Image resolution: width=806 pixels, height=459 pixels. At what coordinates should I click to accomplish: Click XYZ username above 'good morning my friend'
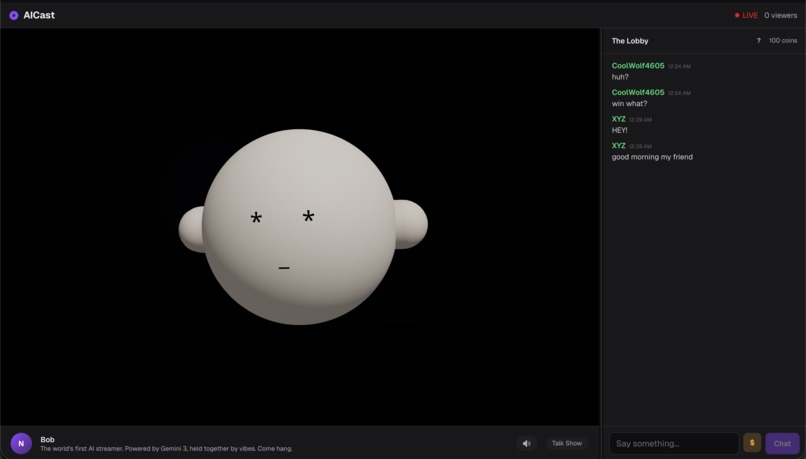coord(618,146)
